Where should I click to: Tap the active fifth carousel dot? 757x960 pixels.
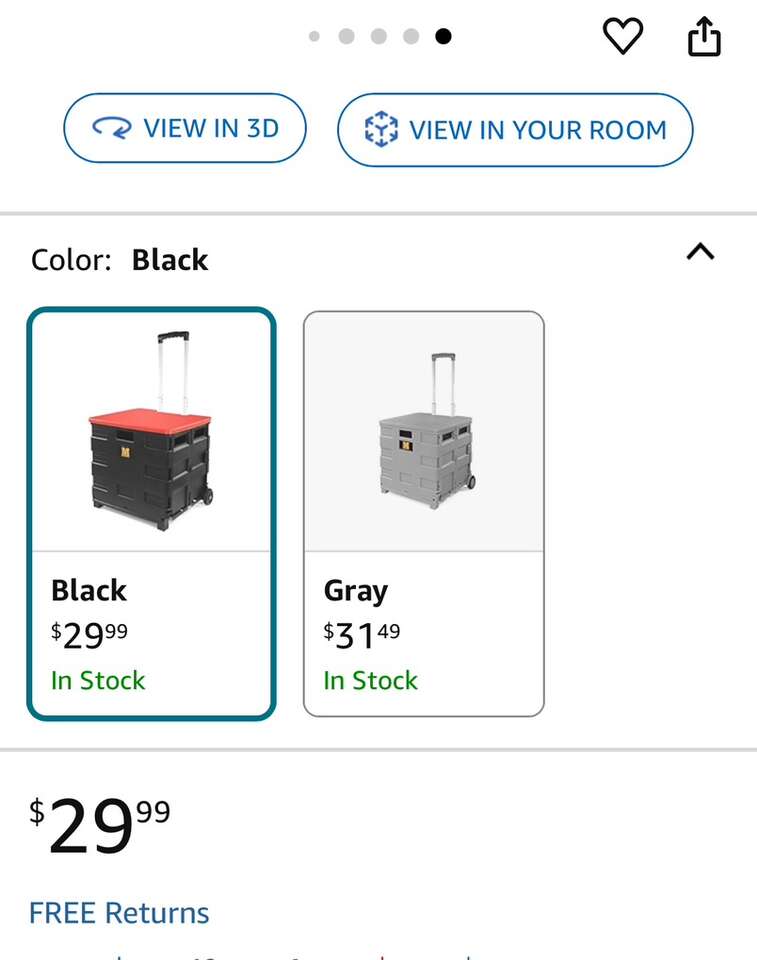[x=443, y=37]
